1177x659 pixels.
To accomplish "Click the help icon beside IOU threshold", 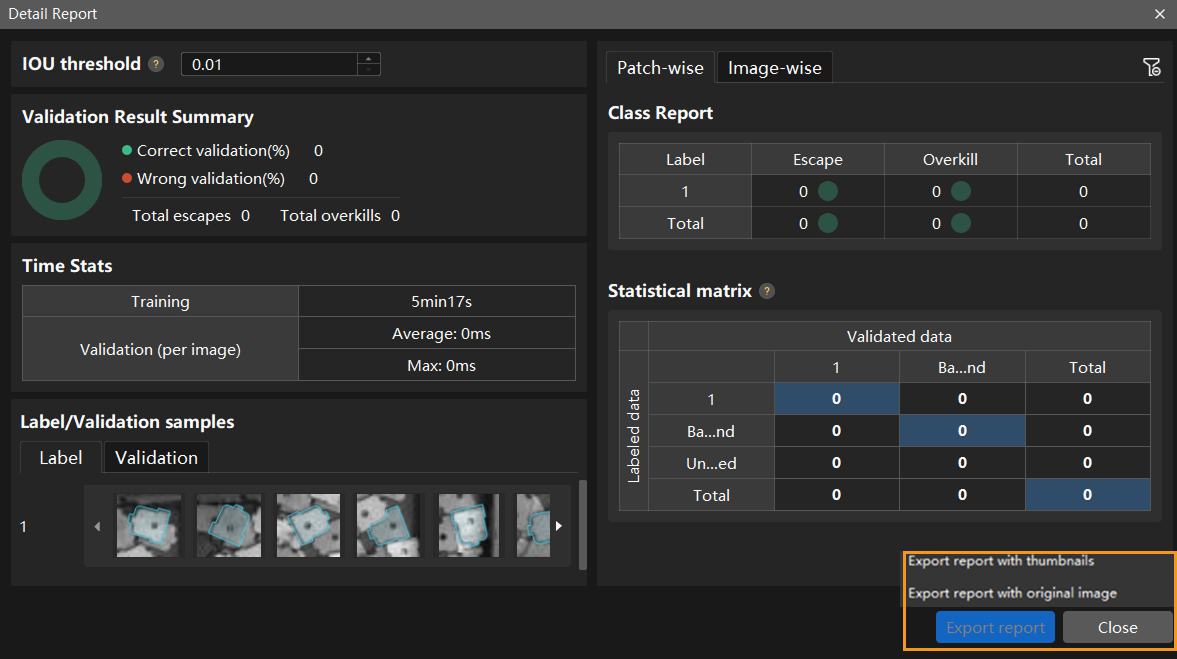I will [156, 65].
